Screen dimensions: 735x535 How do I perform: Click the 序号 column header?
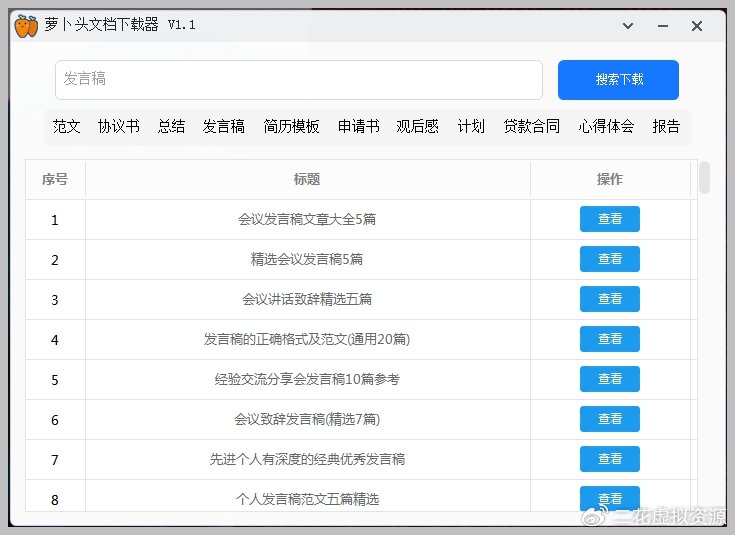tap(55, 180)
